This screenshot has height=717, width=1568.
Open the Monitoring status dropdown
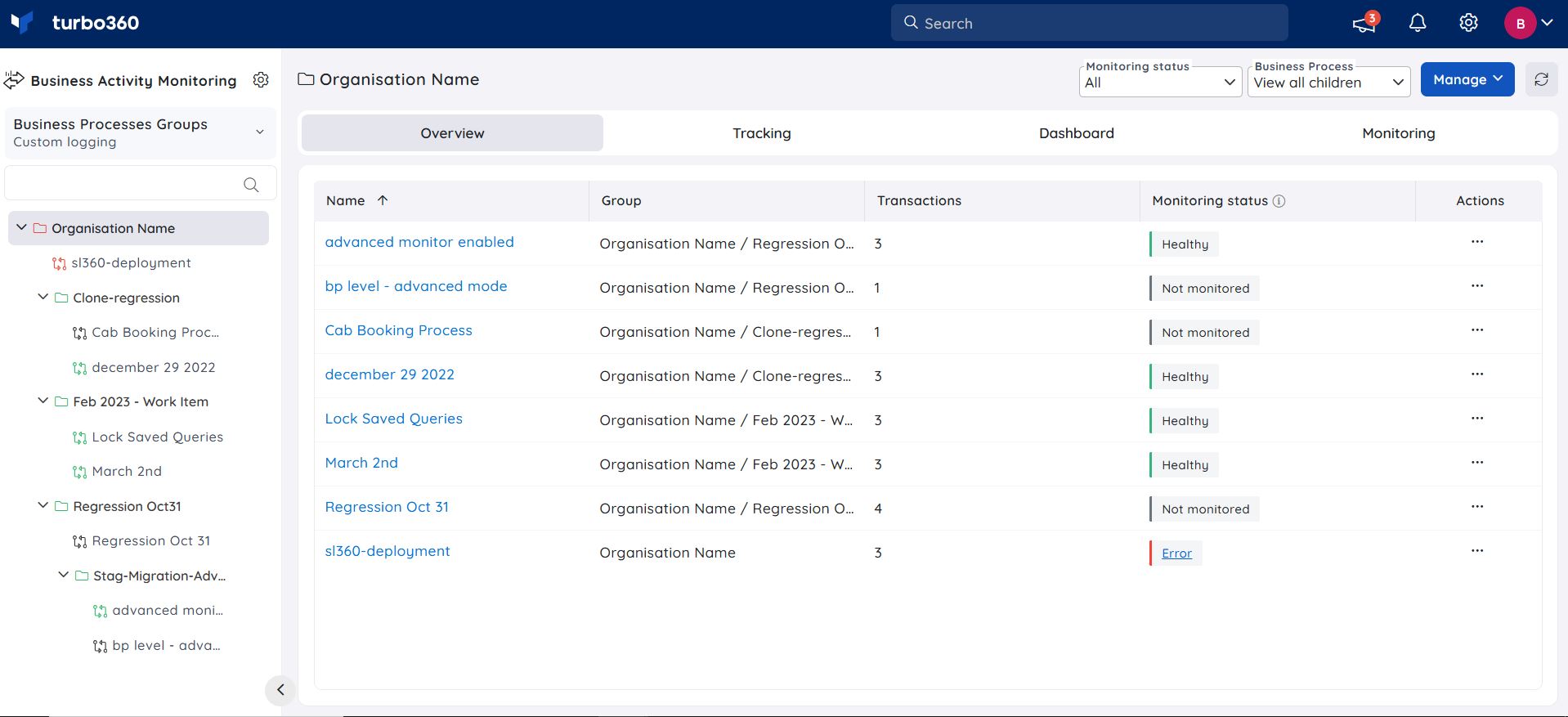pyautogui.click(x=1160, y=82)
